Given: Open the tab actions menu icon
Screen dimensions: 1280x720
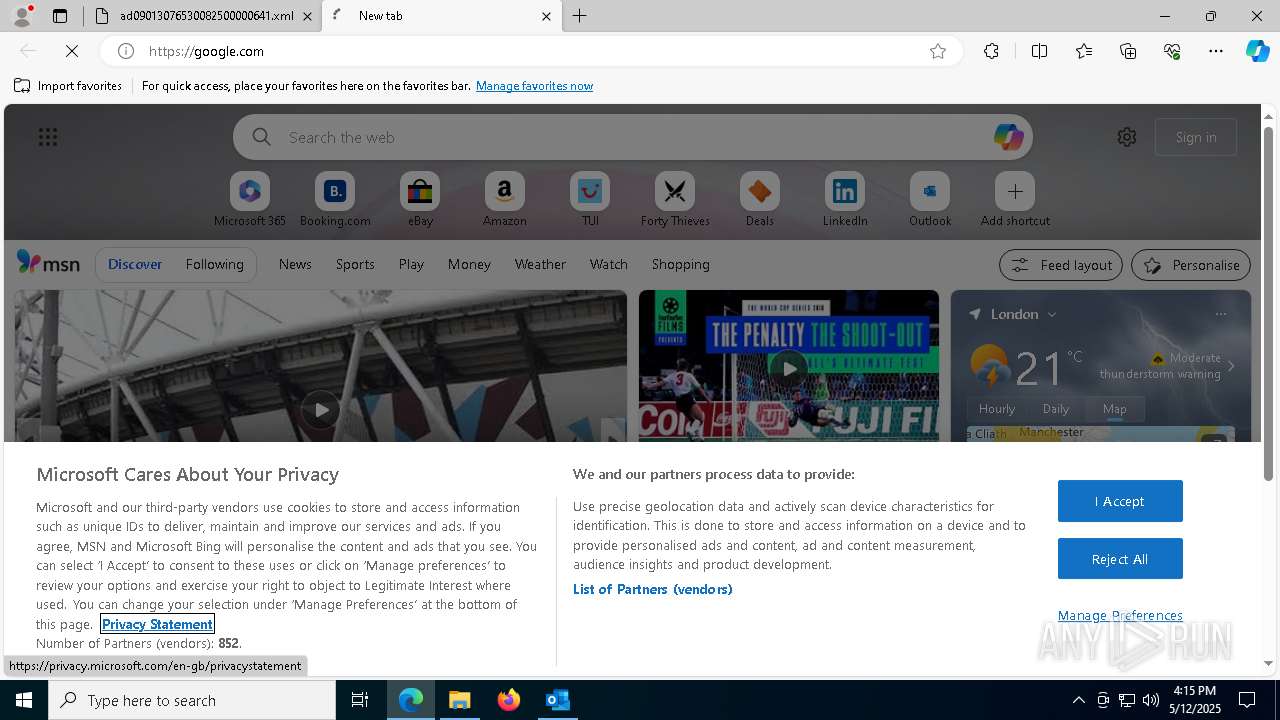Looking at the screenshot, I should click(60, 16).
